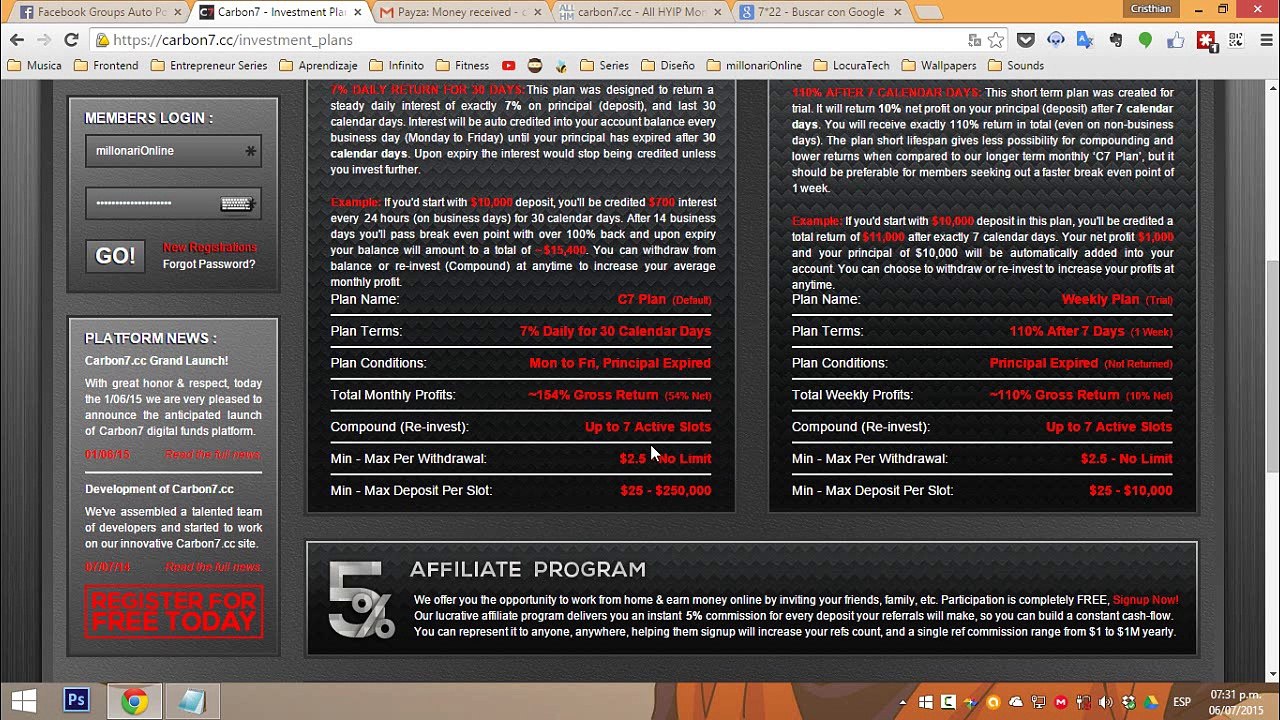Open the headphone skull extension icon
The width and height of the screenshot is (1280, 720).
1055,40
